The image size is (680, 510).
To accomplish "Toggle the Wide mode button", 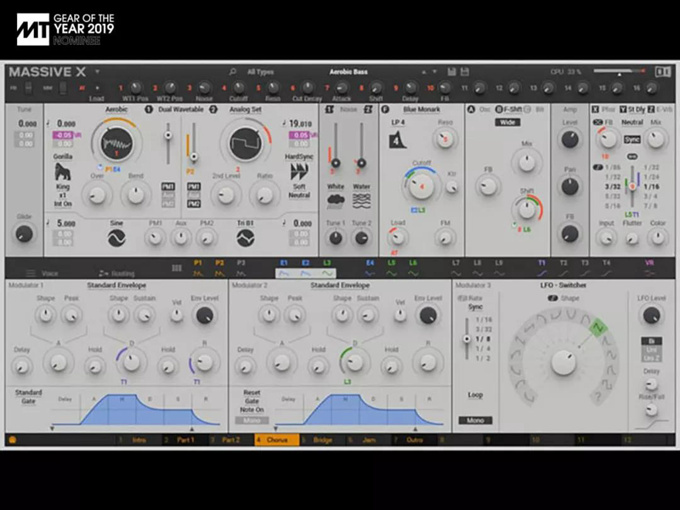I will point(507,122).
